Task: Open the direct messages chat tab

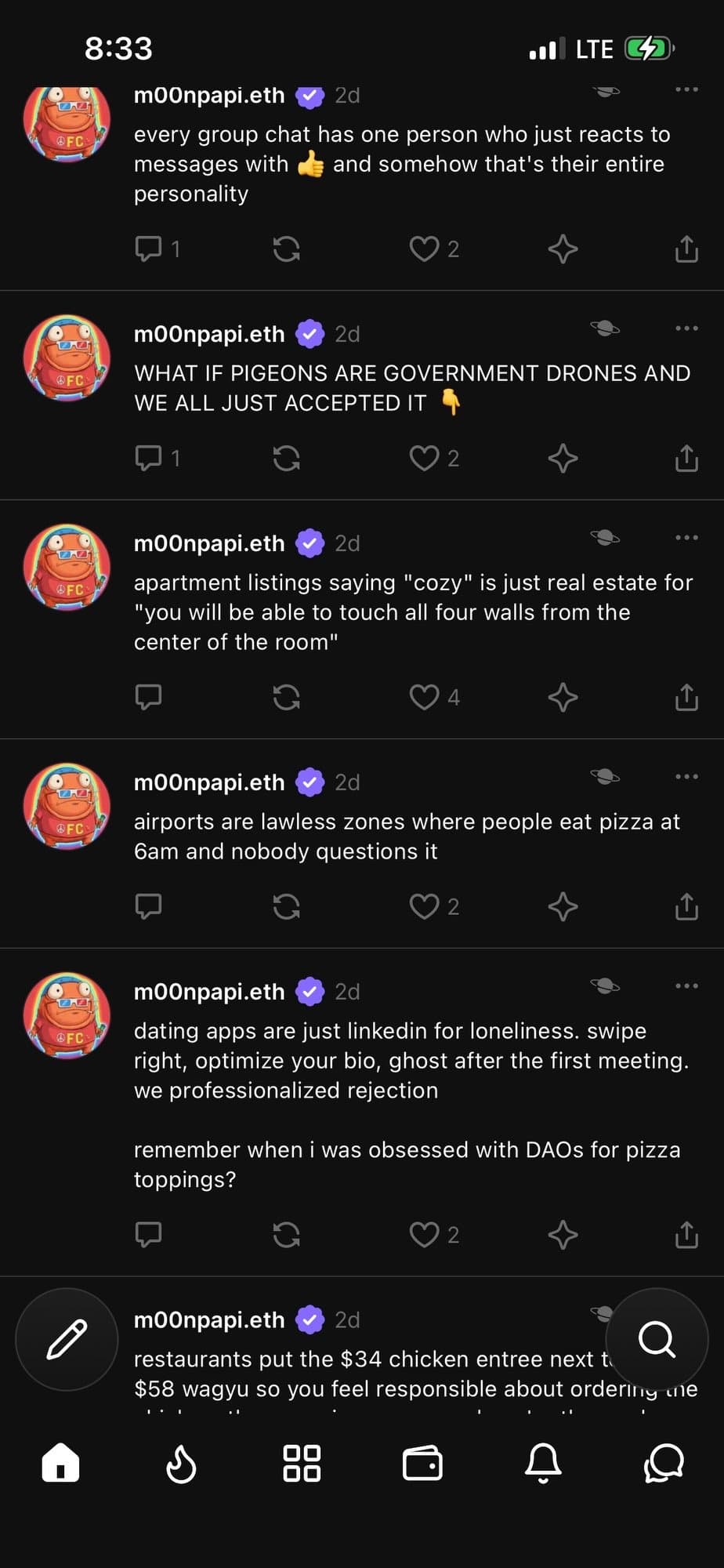Action: [664, 1464]
